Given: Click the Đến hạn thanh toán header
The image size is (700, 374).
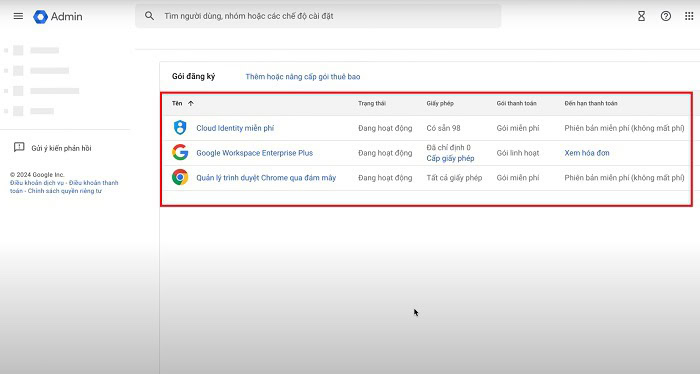Looking at the screenshot, I should (591, 103).
